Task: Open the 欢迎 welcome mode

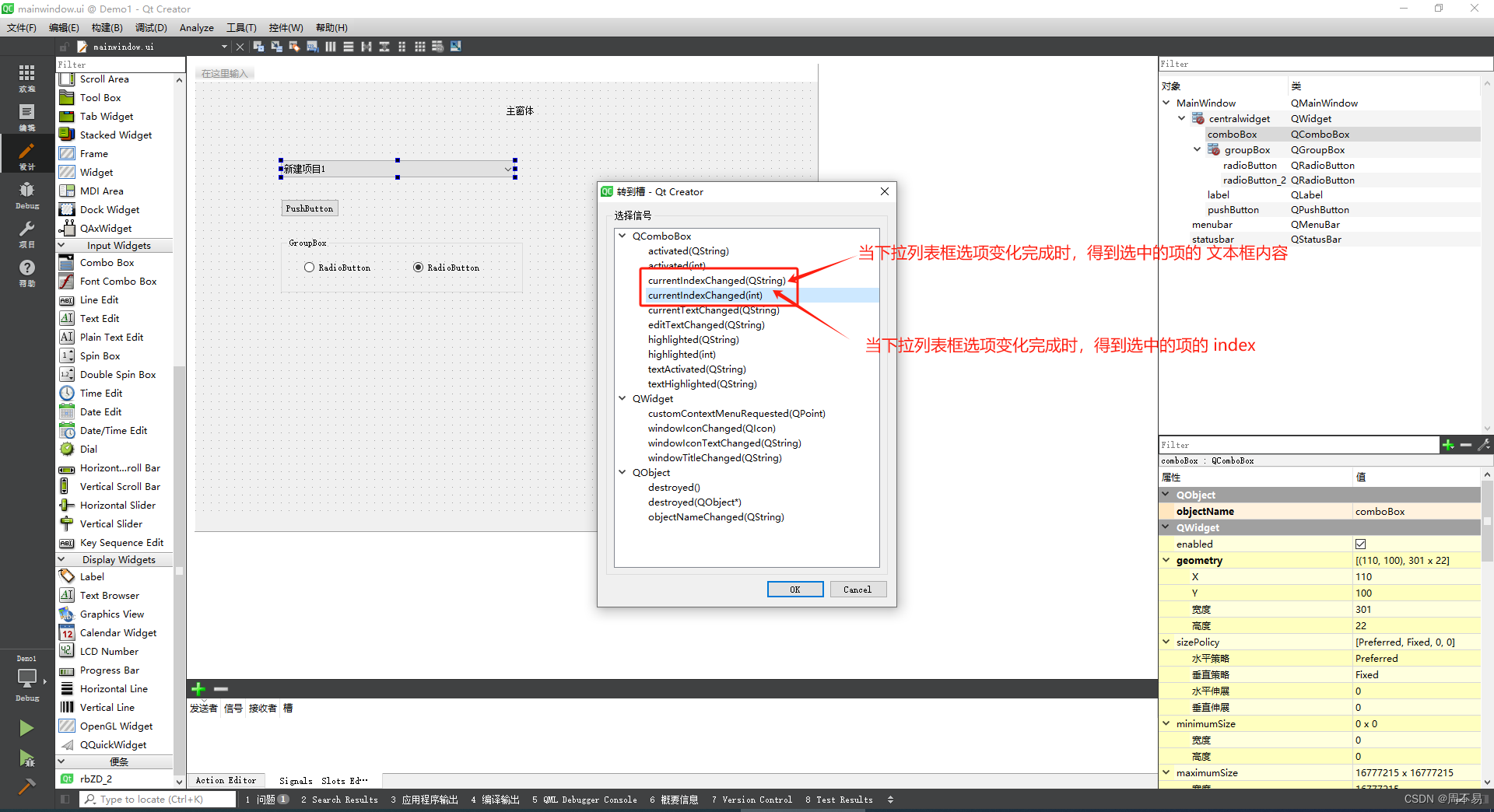Action: coord(27,78)
